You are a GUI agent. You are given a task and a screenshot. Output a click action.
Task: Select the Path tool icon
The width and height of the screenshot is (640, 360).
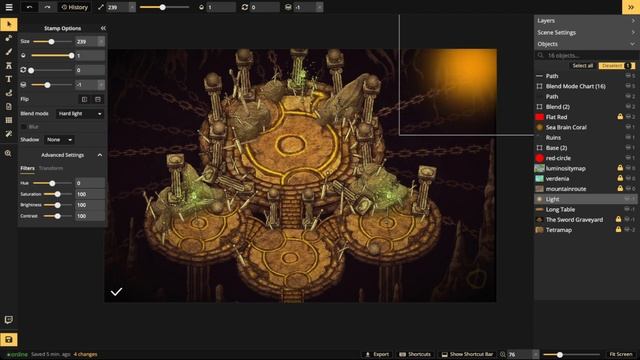(x=9, y=93)
